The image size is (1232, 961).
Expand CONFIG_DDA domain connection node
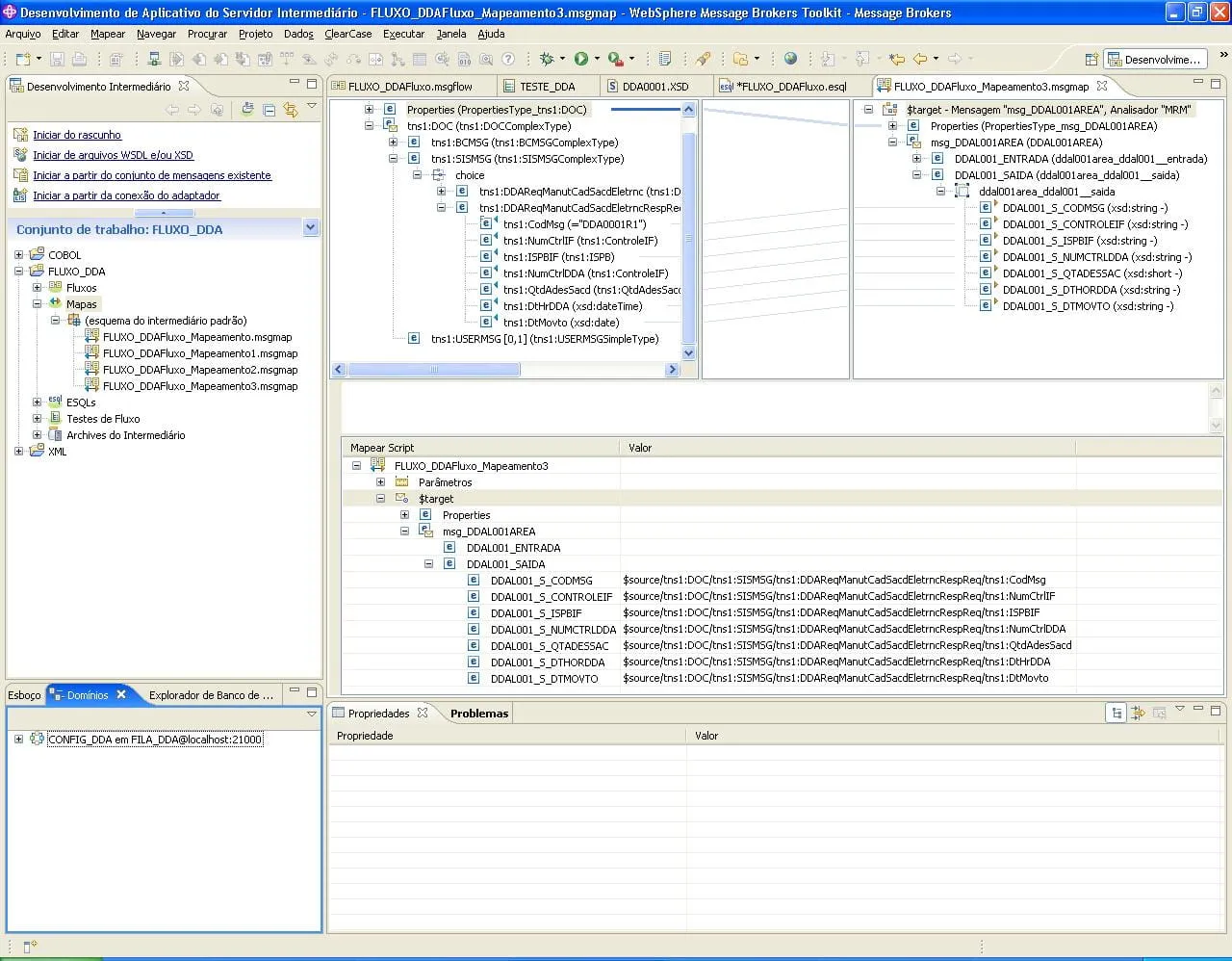[18, 740]
